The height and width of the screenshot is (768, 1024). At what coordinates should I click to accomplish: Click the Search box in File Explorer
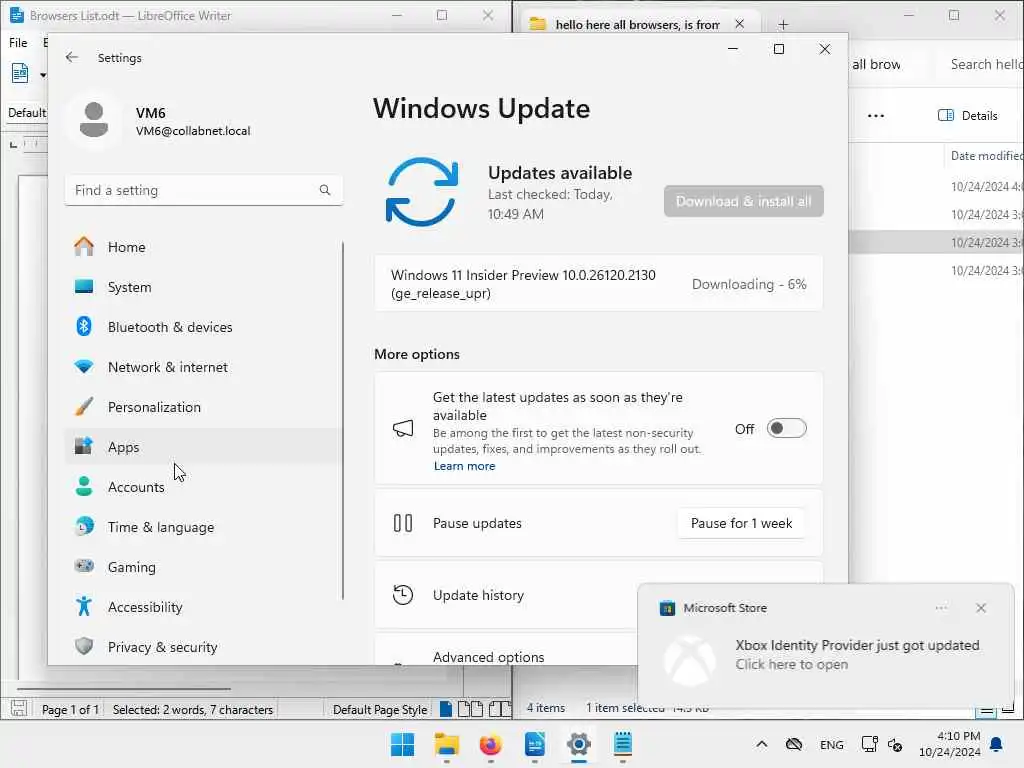coord(983,64)
